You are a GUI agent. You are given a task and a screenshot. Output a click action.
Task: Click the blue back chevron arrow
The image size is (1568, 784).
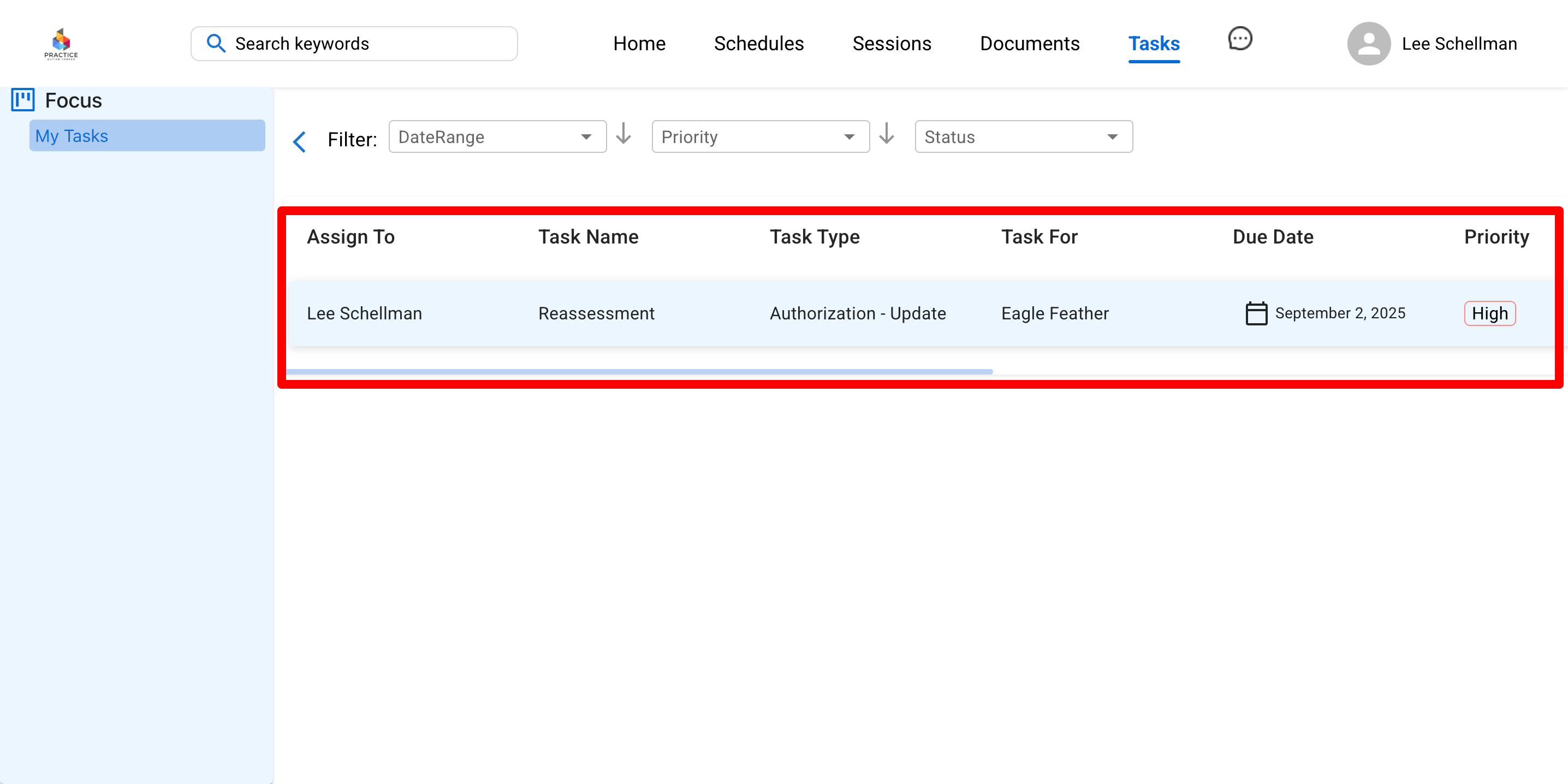tap(300, 141)
